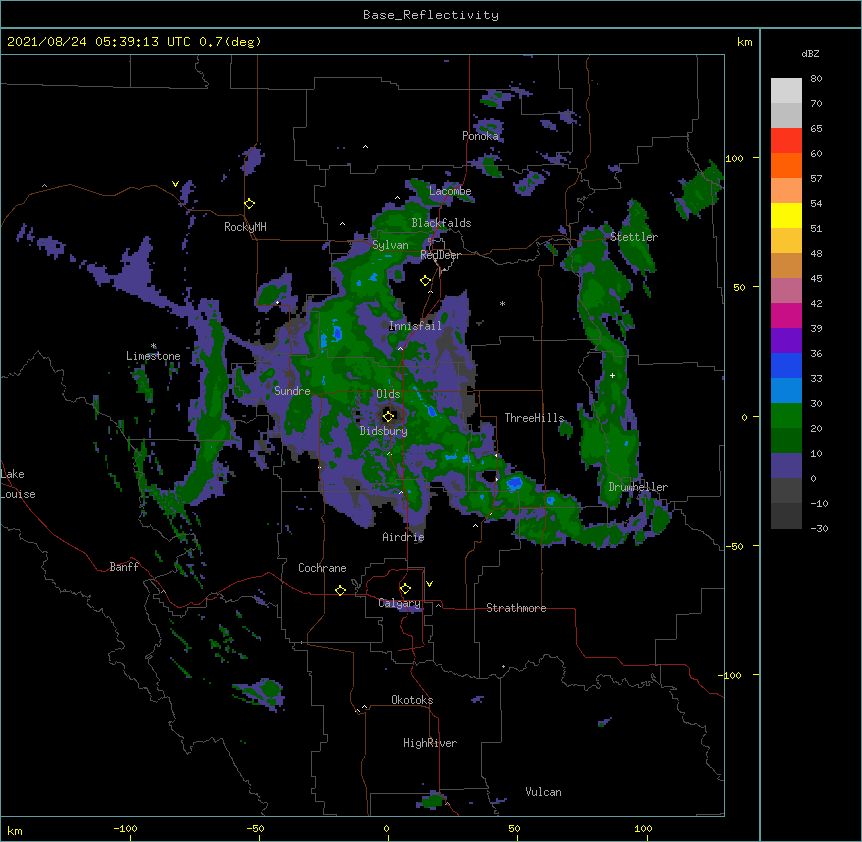This screenshot has height=842, width=862.
Task: Click the Ponoka town label
Action: 480,136
